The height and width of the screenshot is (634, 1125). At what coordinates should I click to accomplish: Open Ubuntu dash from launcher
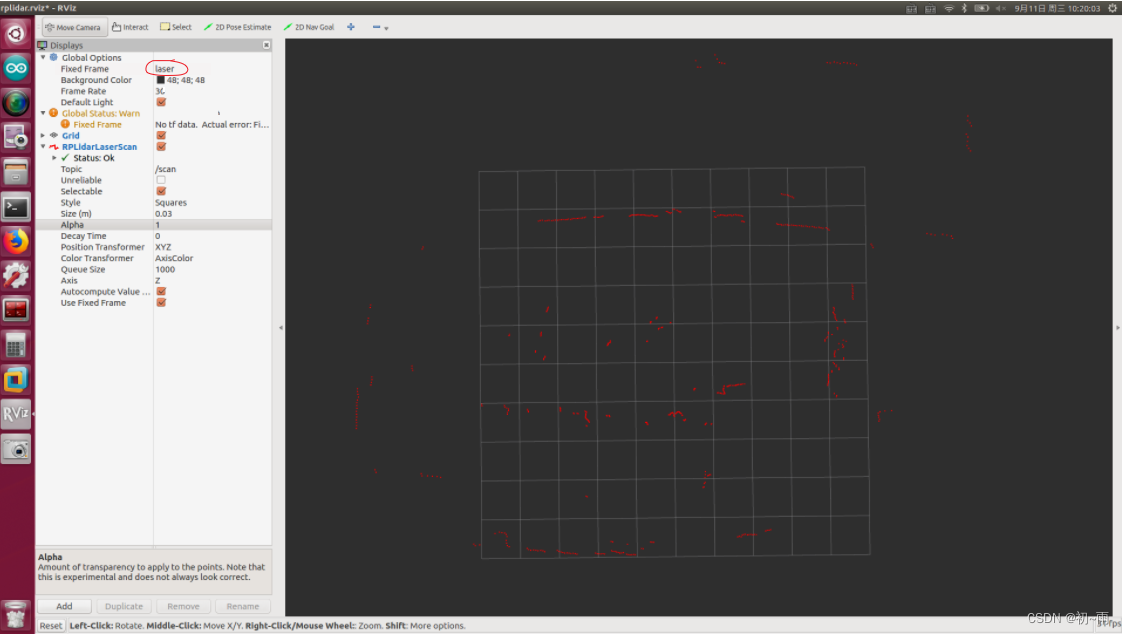16,34
